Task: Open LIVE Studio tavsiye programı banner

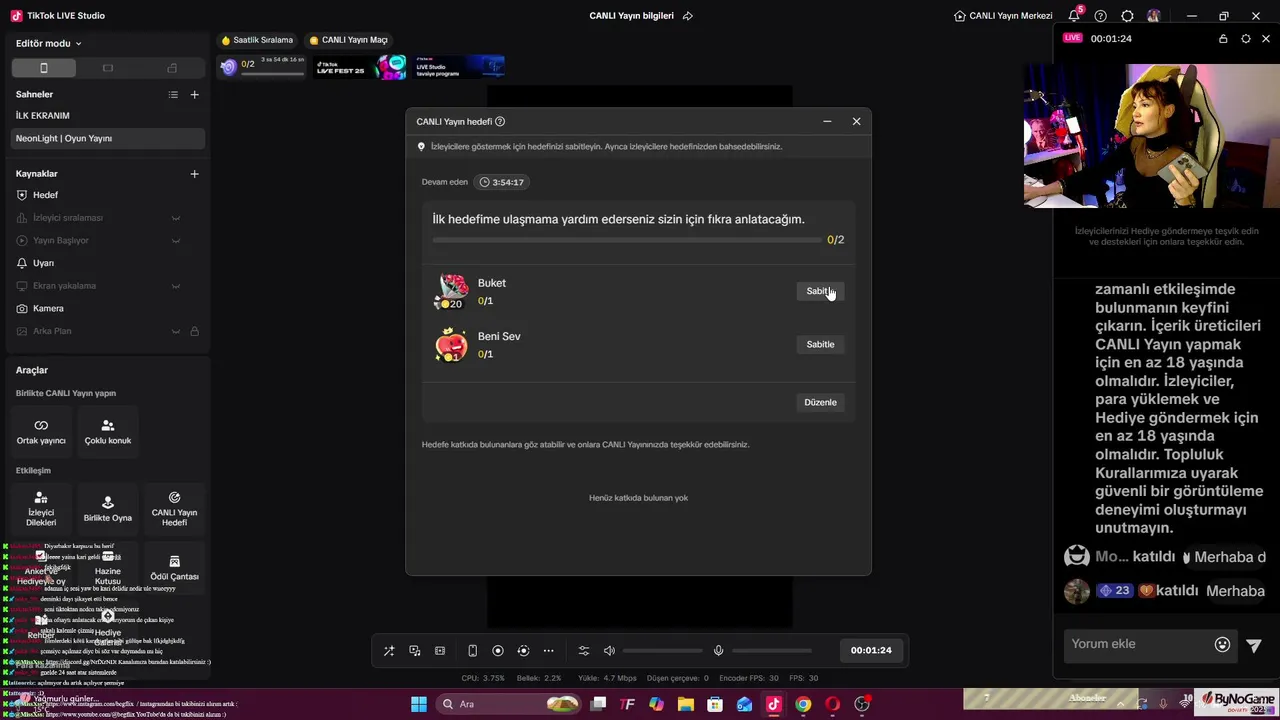Action: (x=459, y=67)
